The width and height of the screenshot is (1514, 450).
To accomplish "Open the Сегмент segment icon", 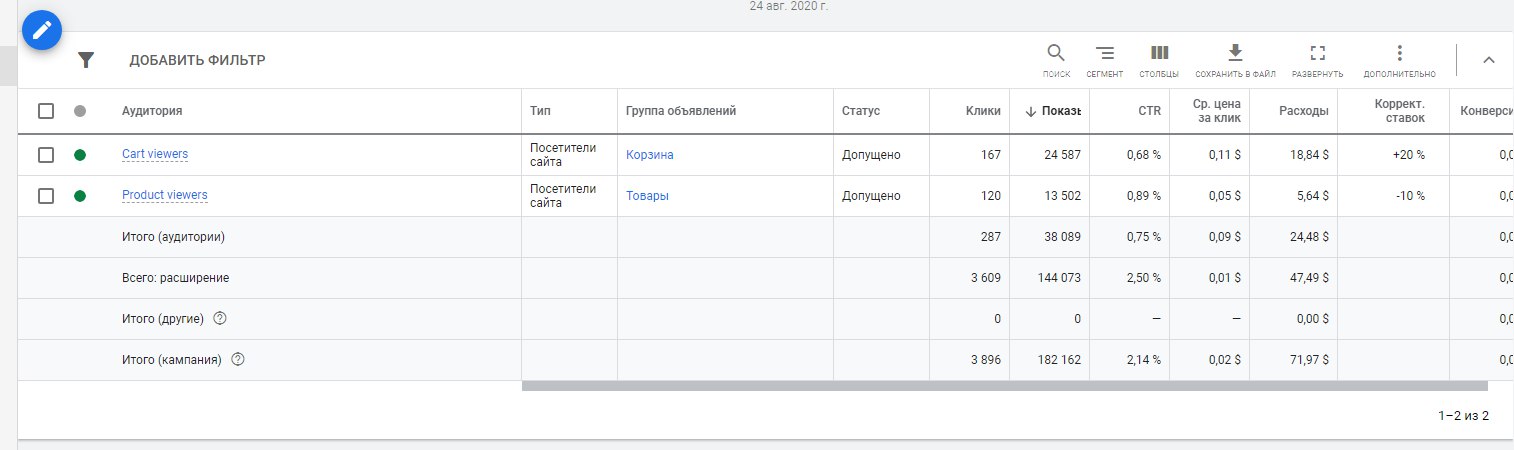I will [1105, 54].
